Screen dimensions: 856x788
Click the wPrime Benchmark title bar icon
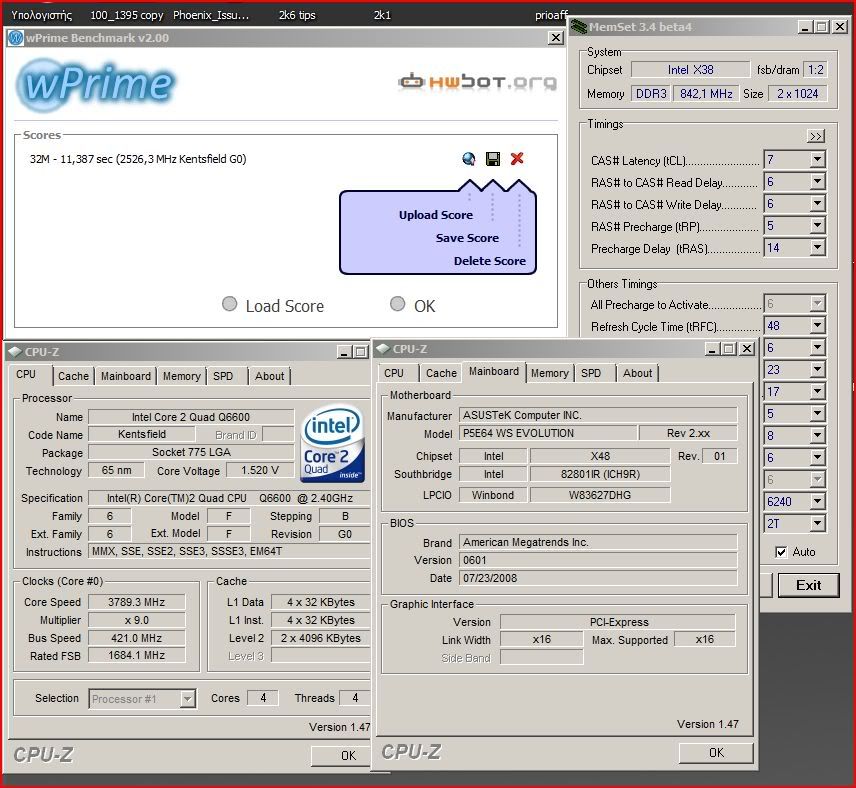(x=16, y=38)
